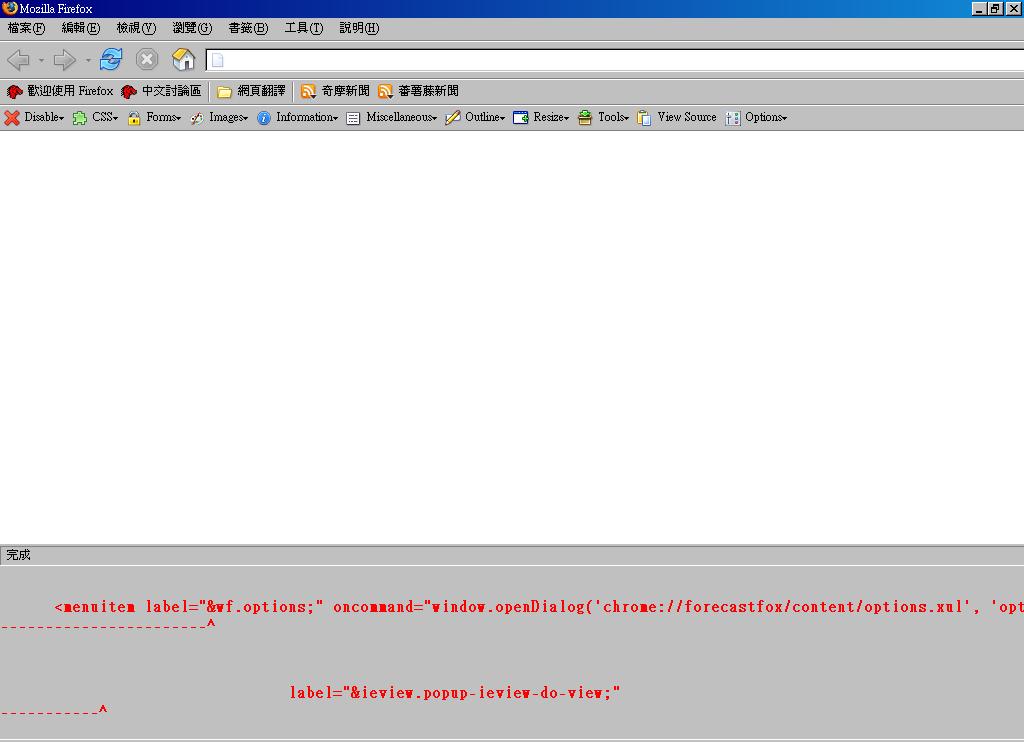The width and height of the screenshot is (1024, 742).
Task: Click the Back navigation arrow
Action: (x=18, y=60)
